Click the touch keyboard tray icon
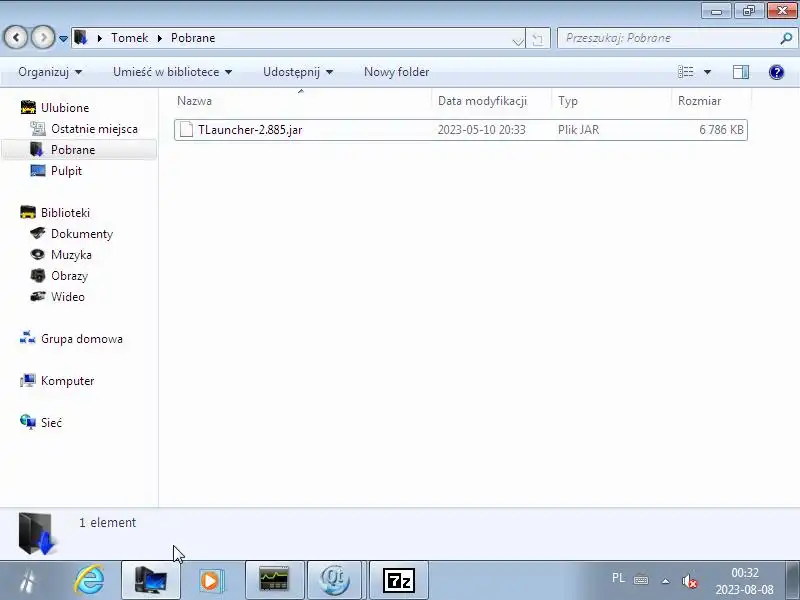This screenshot has height=600, width=800. point(641,580)
